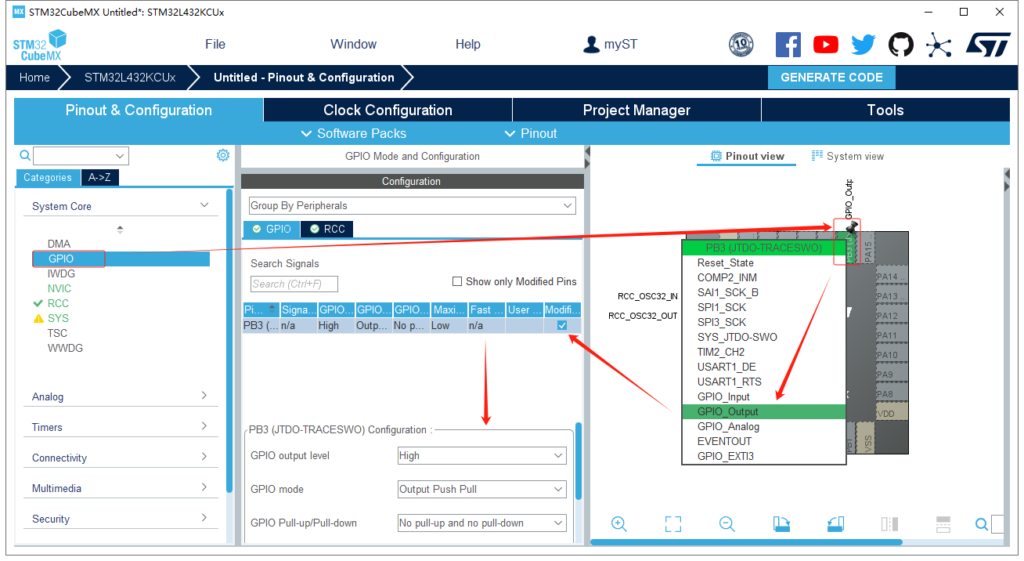The width and height of the screenshot is (1024, 561).
Task: Zoom in on the pinout view
Action: tap(619, 524)
